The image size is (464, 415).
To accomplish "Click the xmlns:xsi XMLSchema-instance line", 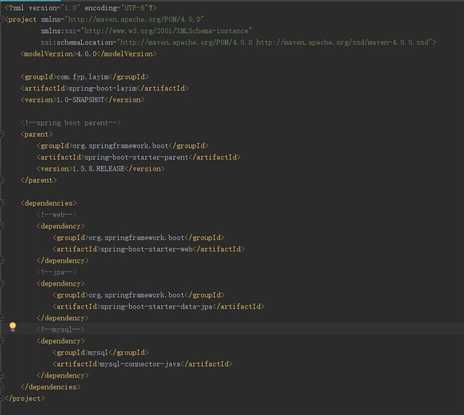I will pyautogui.click(x=146, y=31).
